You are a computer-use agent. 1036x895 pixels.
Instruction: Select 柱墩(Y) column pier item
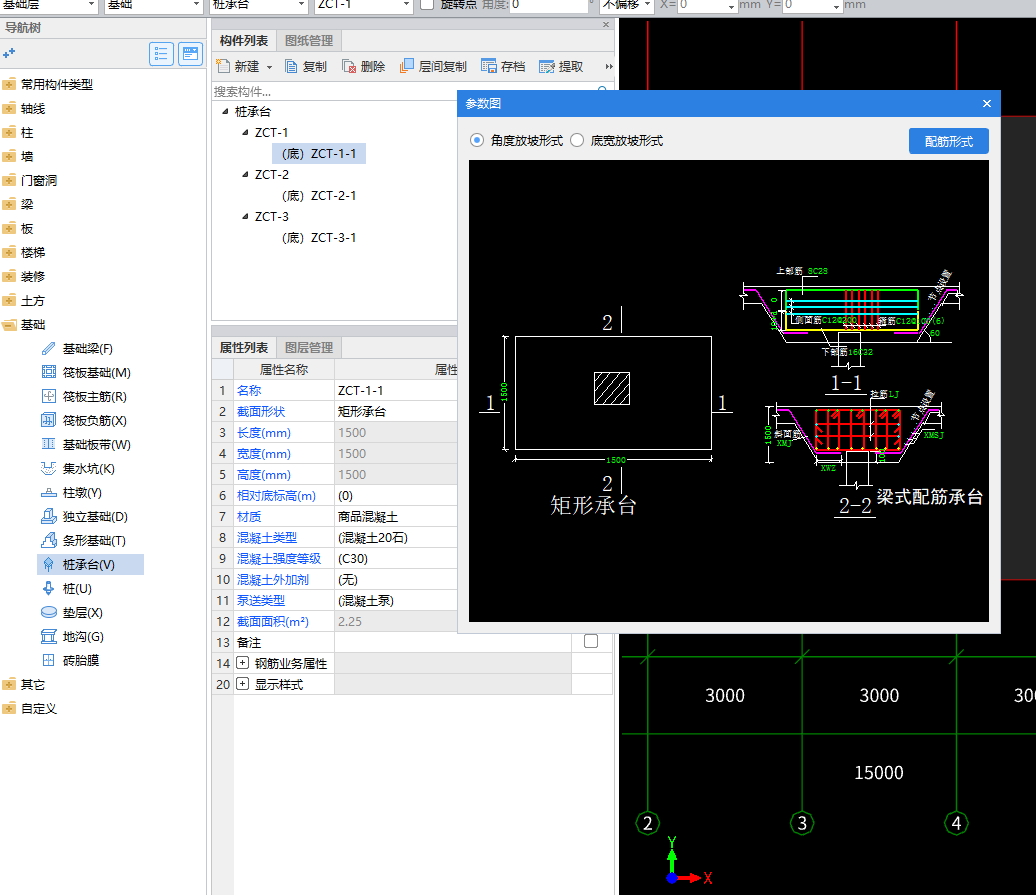pos(71,493)
